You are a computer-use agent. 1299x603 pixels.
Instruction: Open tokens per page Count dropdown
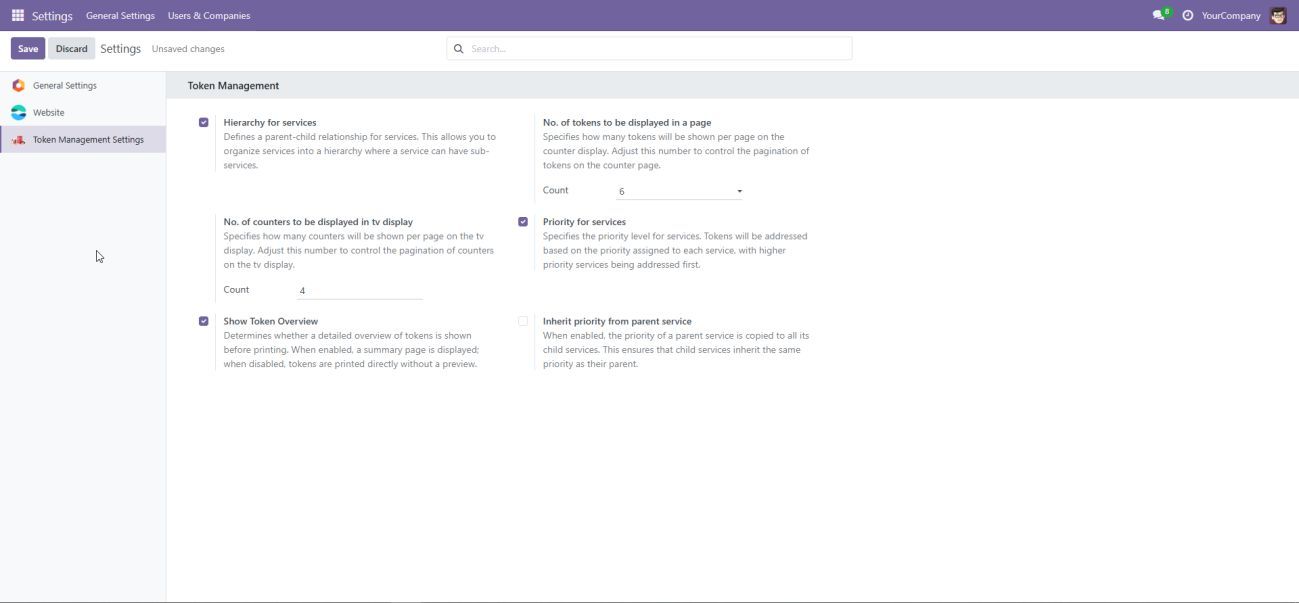680,191
